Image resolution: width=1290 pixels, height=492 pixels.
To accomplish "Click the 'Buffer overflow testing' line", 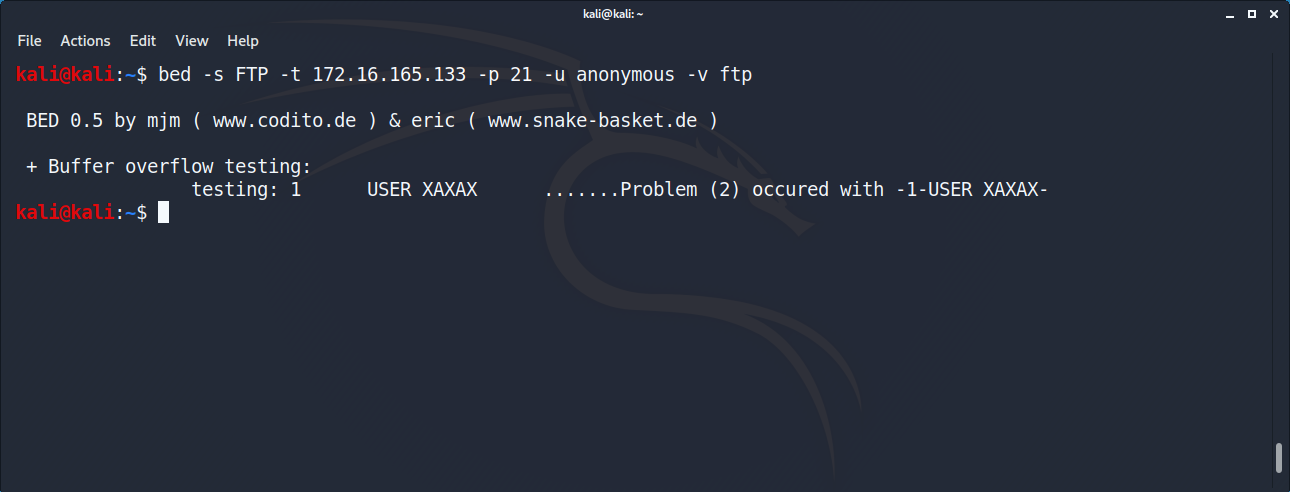I will 169,167.
